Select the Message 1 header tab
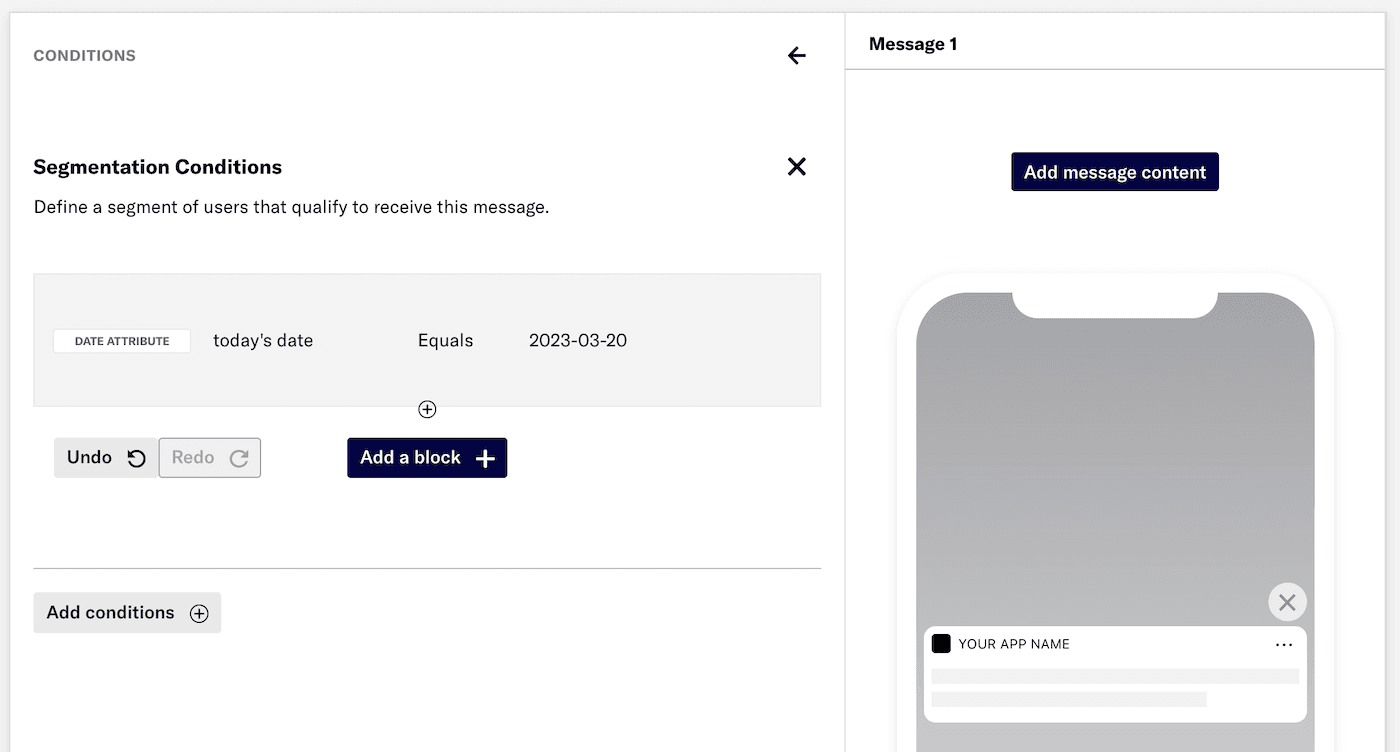 pyautogui.click(x=912, y=44)
